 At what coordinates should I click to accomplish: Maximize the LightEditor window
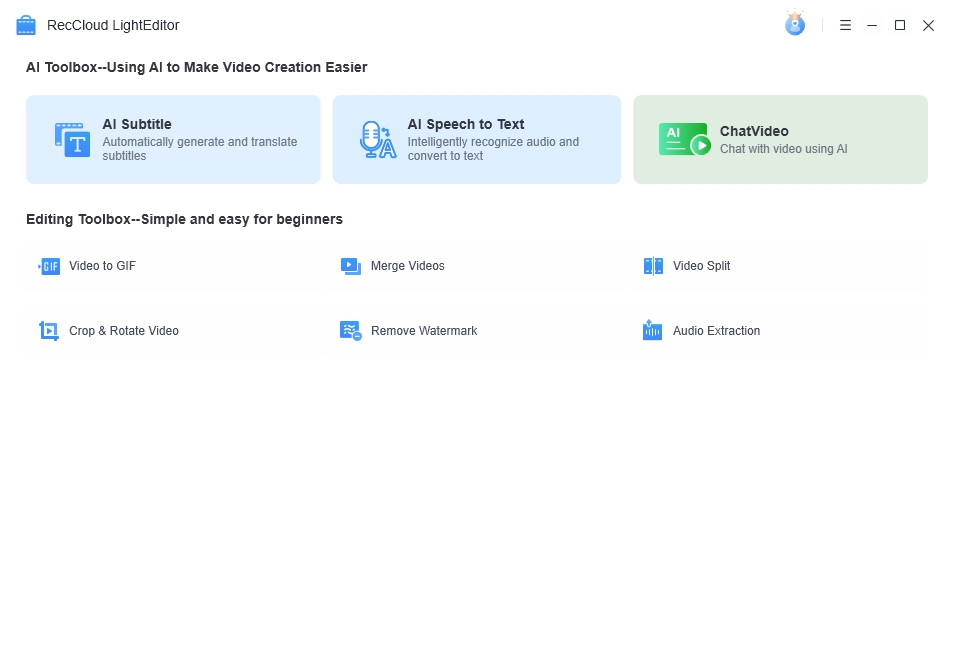point(900,25)
